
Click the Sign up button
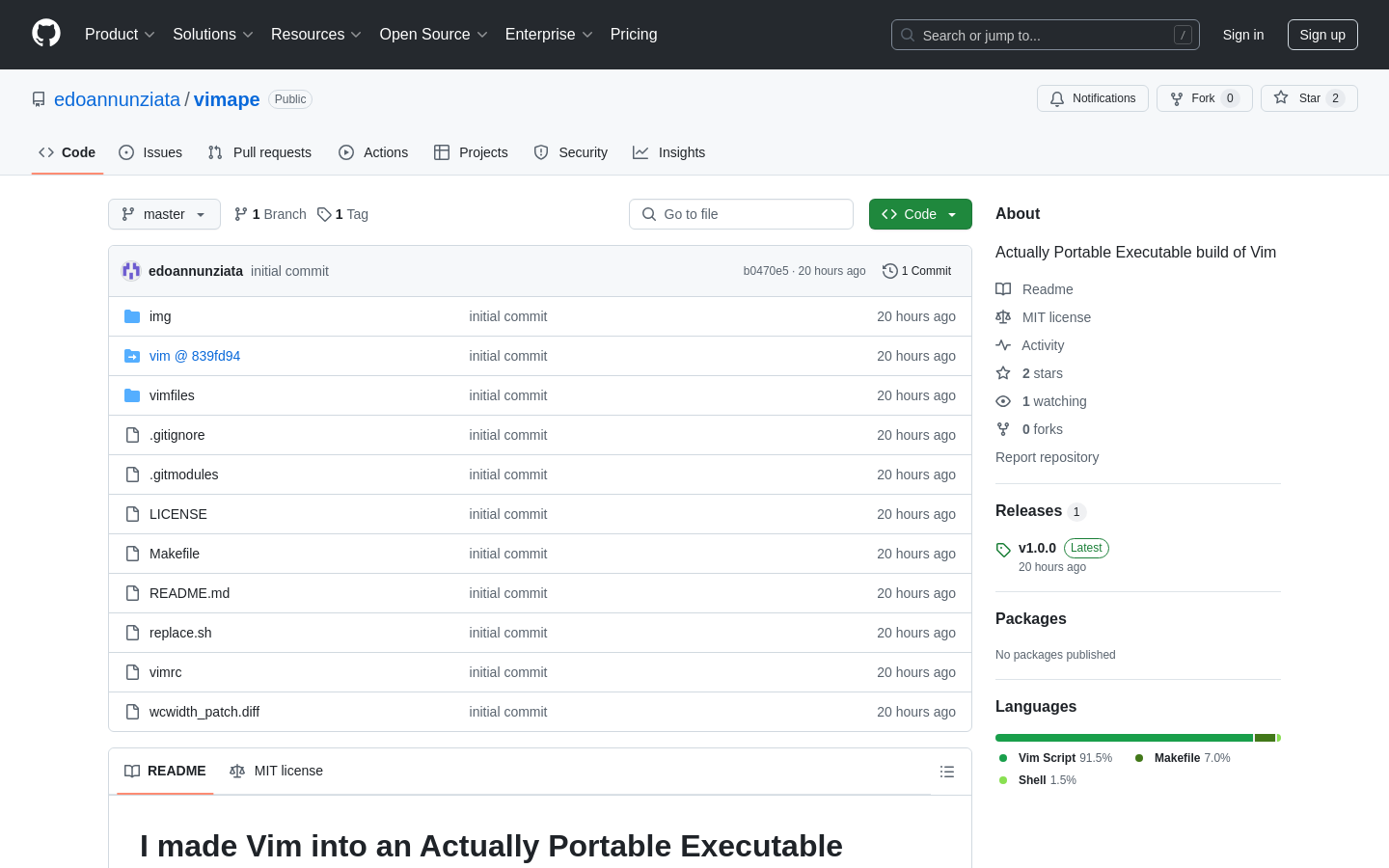pos(1322,35)
